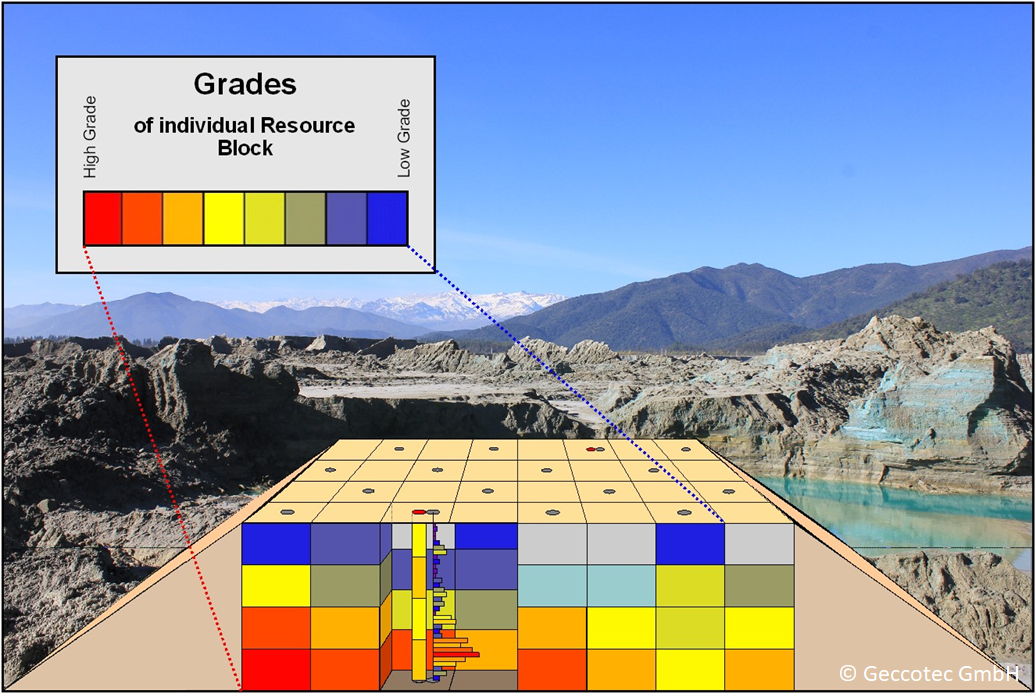
Task: Click the olive swatch in the Grades legend
Action: click(306, 219)
